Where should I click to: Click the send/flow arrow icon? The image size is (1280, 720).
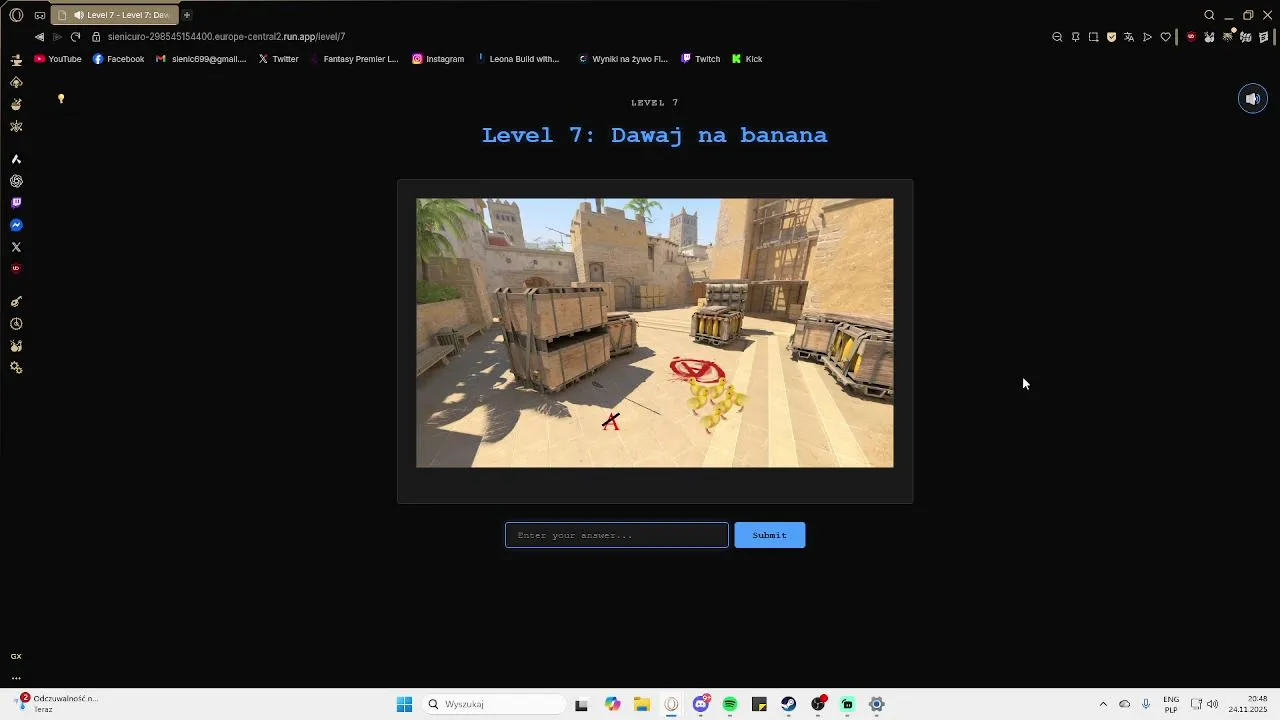[1147, 37]
